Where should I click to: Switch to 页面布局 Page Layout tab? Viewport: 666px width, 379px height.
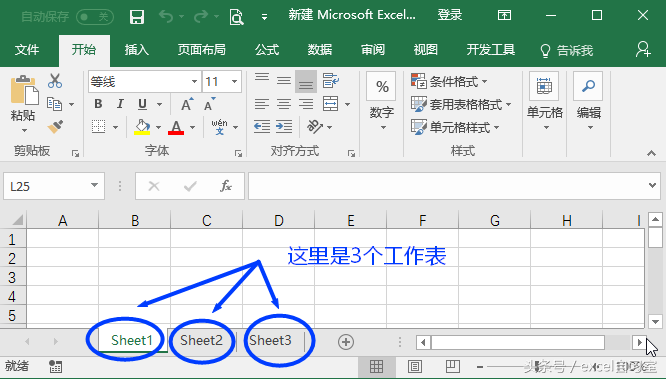(201, 50)
